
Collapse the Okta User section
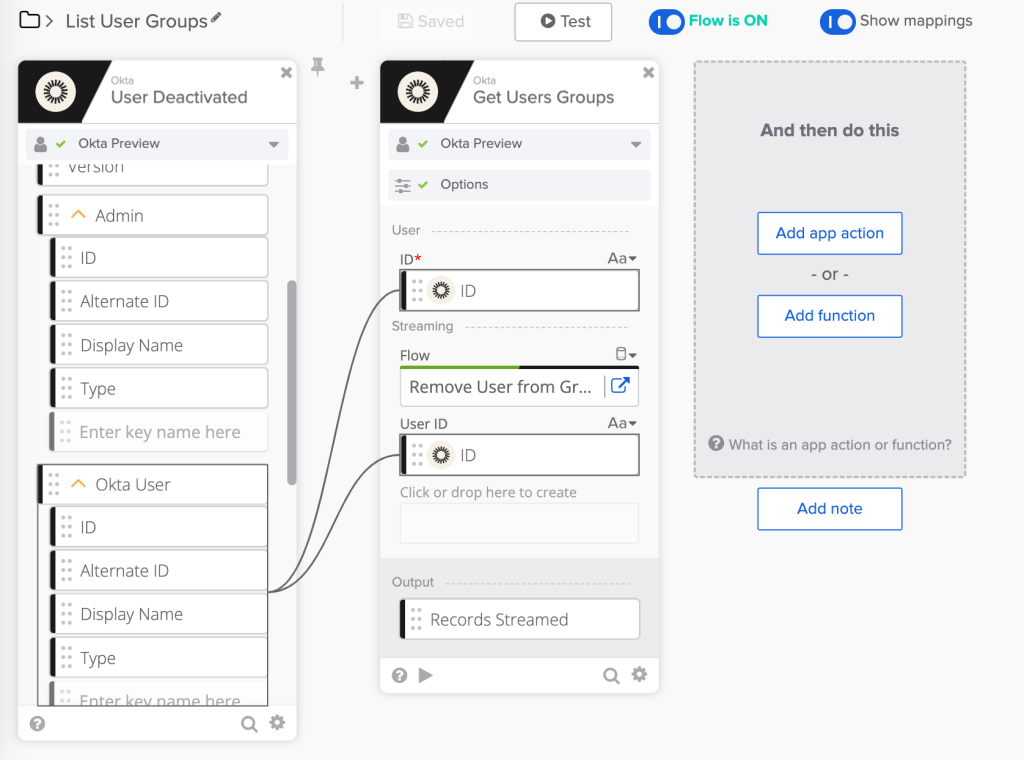click(x=79, y=484)
